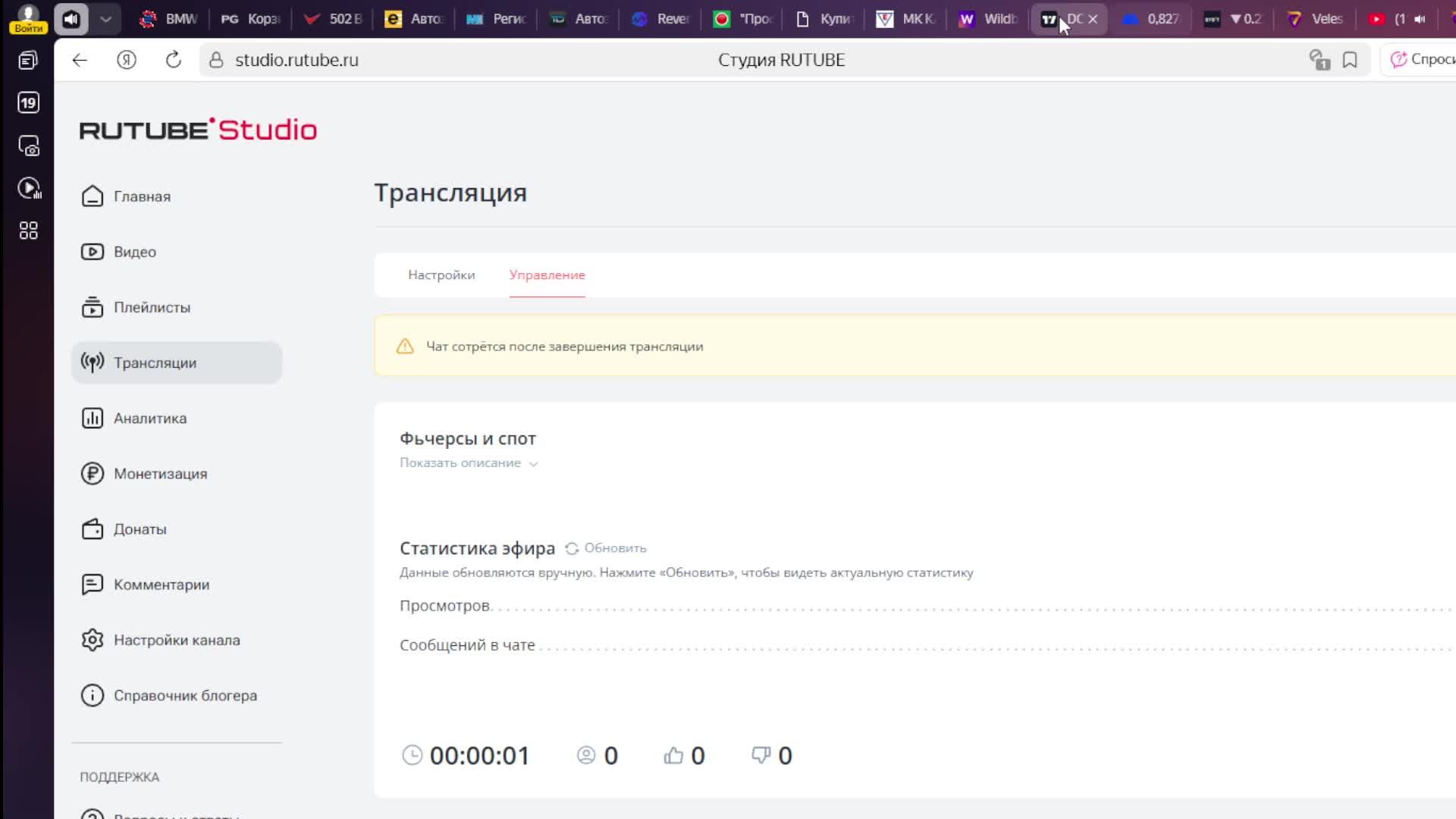Open Настройки канала

177,639
